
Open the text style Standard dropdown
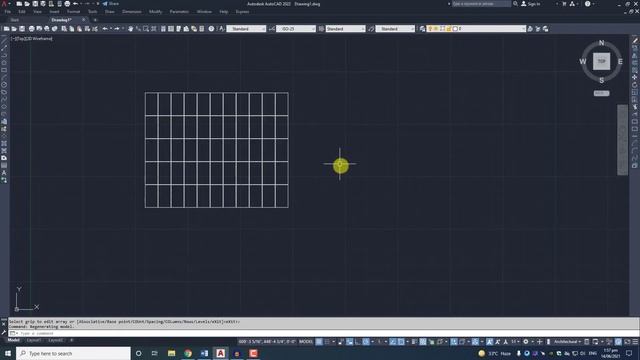click(246, 29)
